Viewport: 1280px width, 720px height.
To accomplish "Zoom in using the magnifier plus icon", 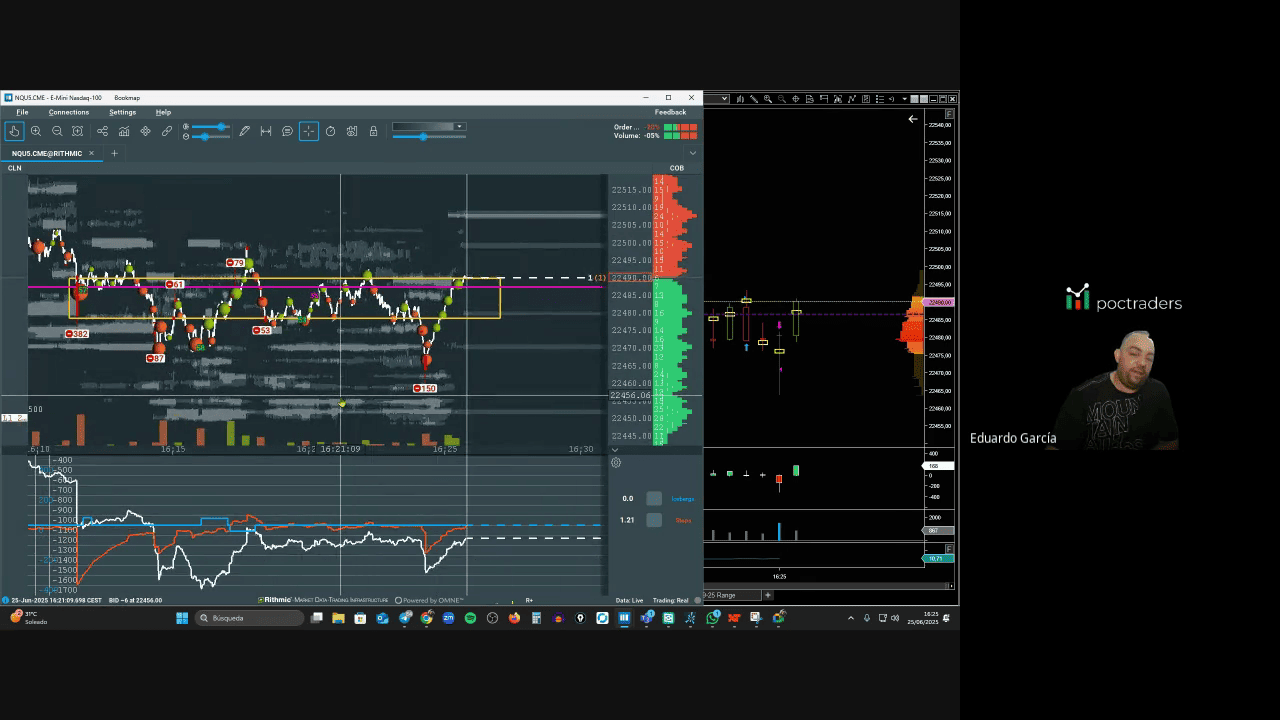I will pos(36,131).
